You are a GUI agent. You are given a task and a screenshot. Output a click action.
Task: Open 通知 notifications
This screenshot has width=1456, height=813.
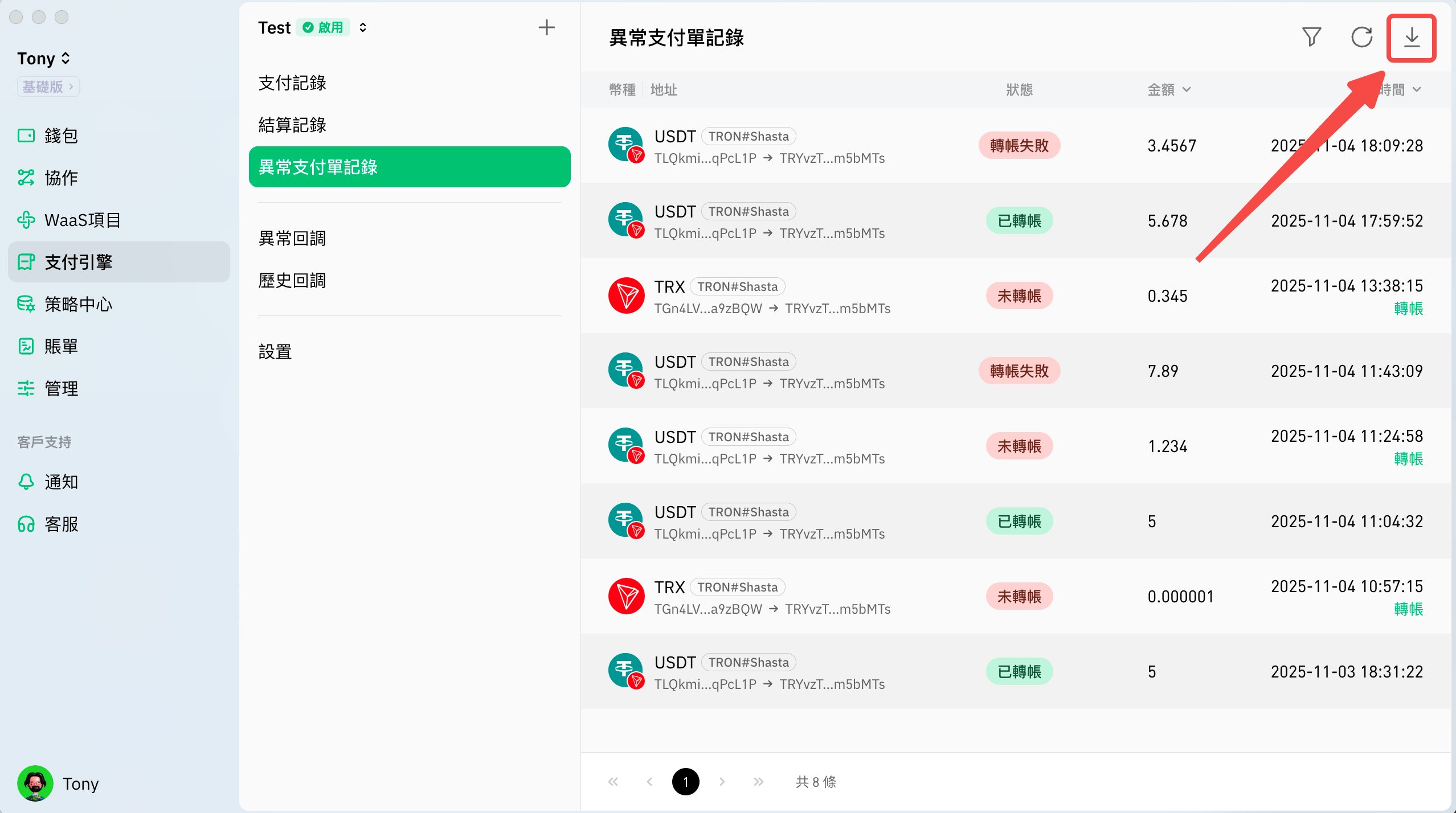60,482
